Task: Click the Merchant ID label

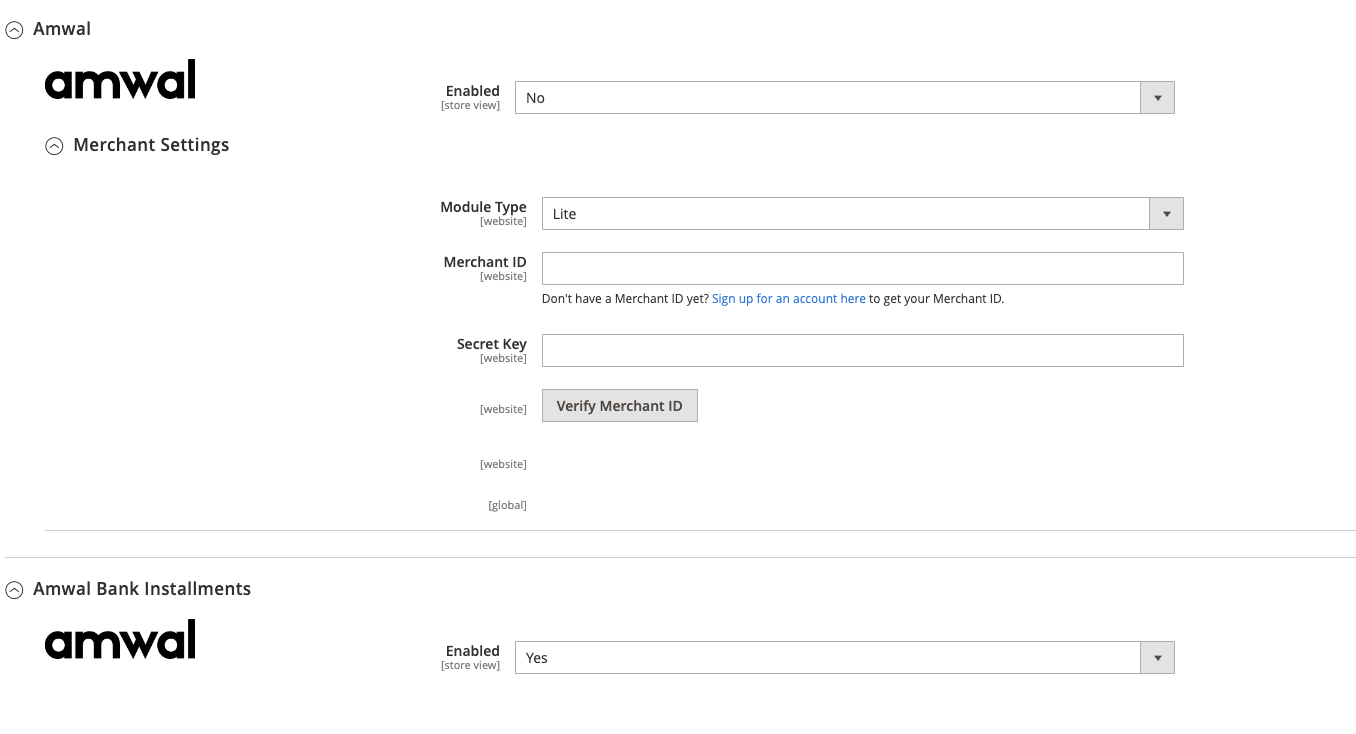Action: click(x=485, y=262)
